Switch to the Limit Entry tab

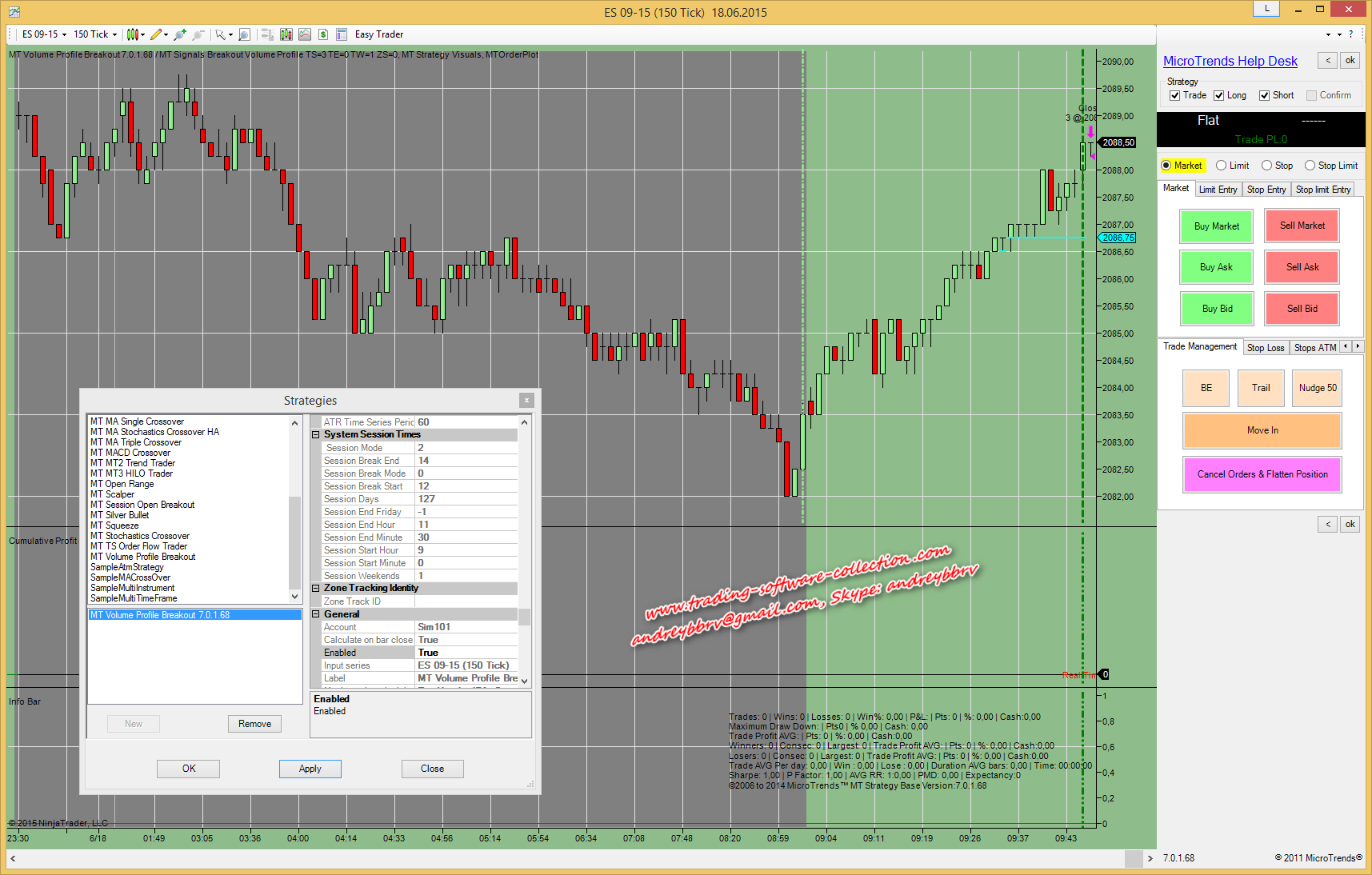[1218, 190]
